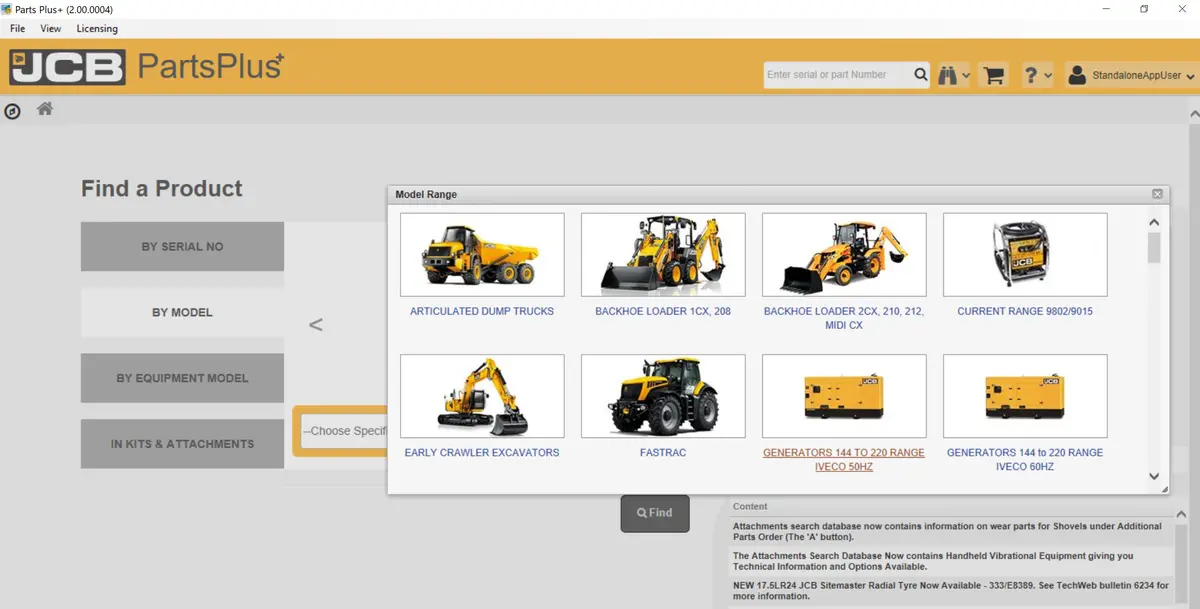Open BACKHOE LOADER 1CX, 208 link

pos(663,311)
